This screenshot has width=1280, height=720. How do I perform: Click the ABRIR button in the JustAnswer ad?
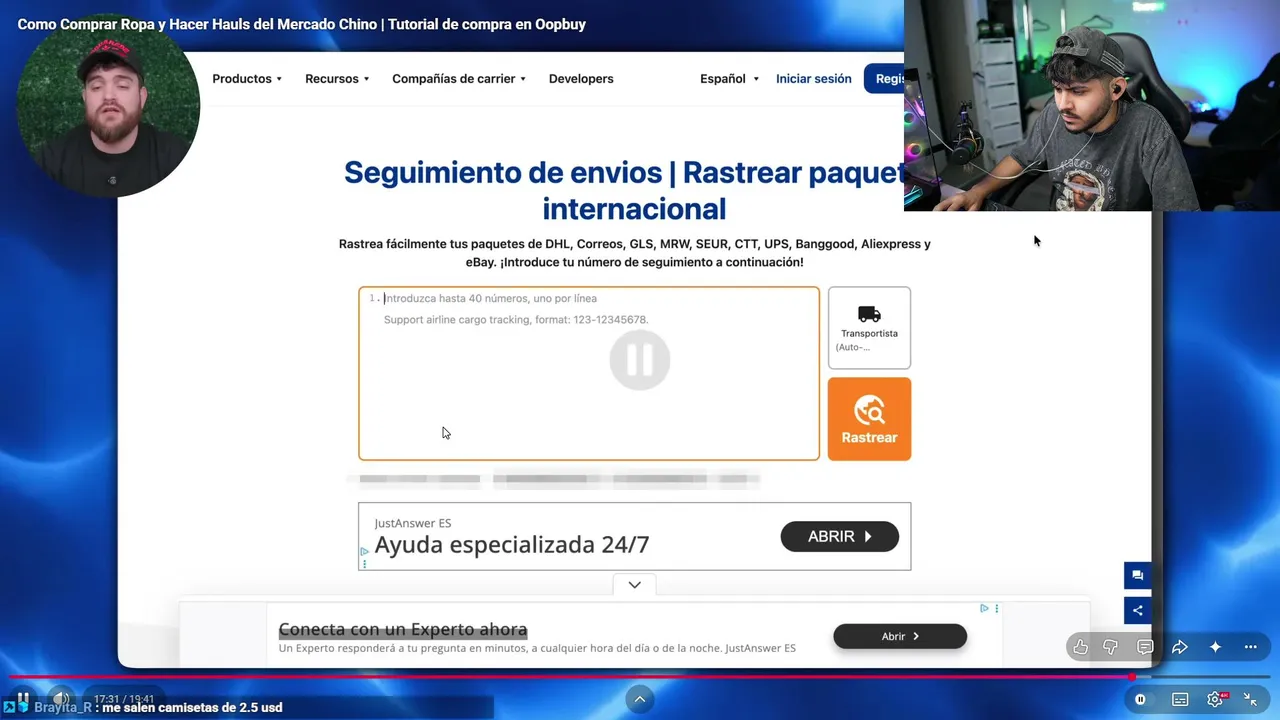tap(840, 537)
